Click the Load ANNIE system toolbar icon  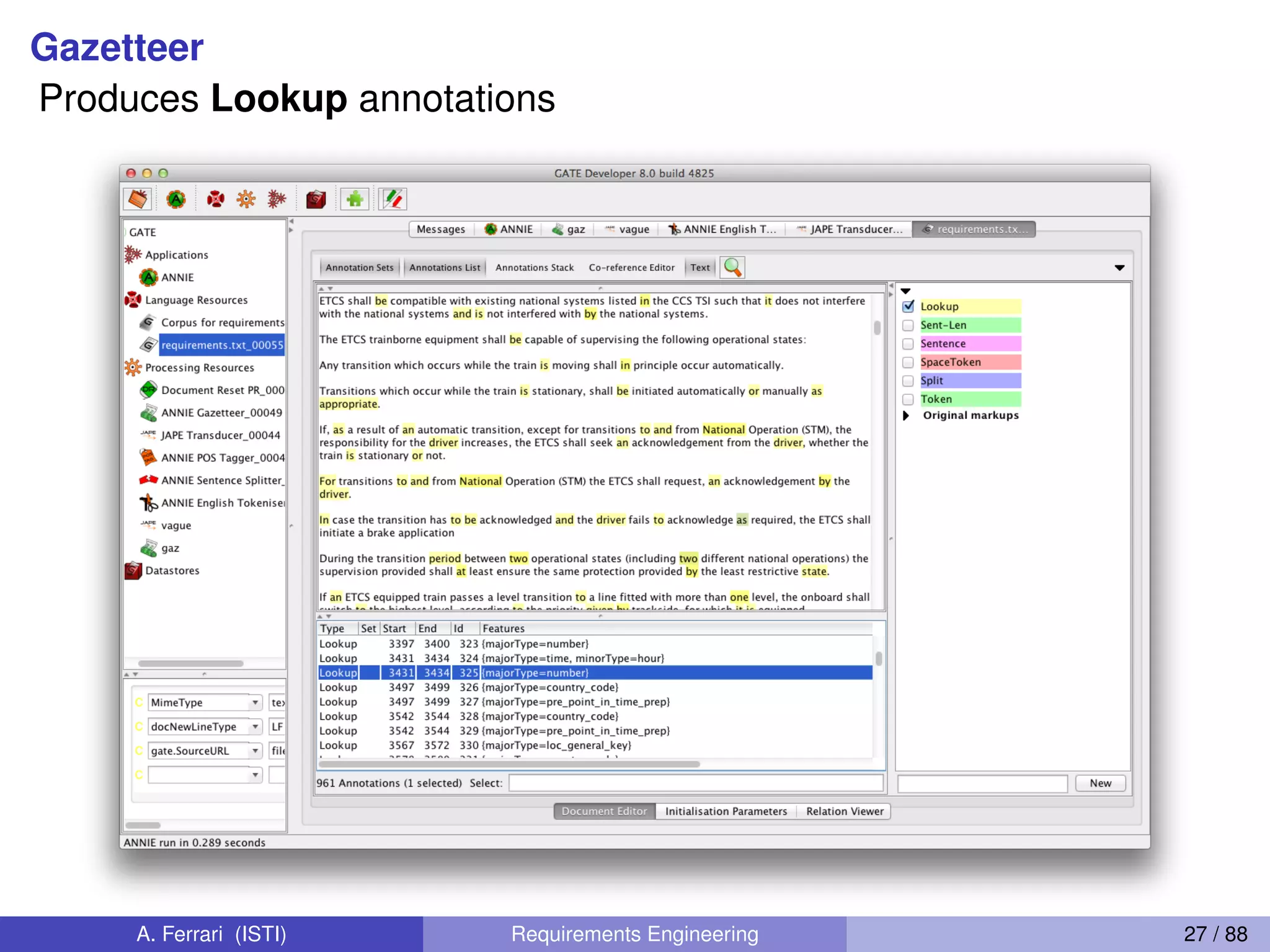coord(176,199)
